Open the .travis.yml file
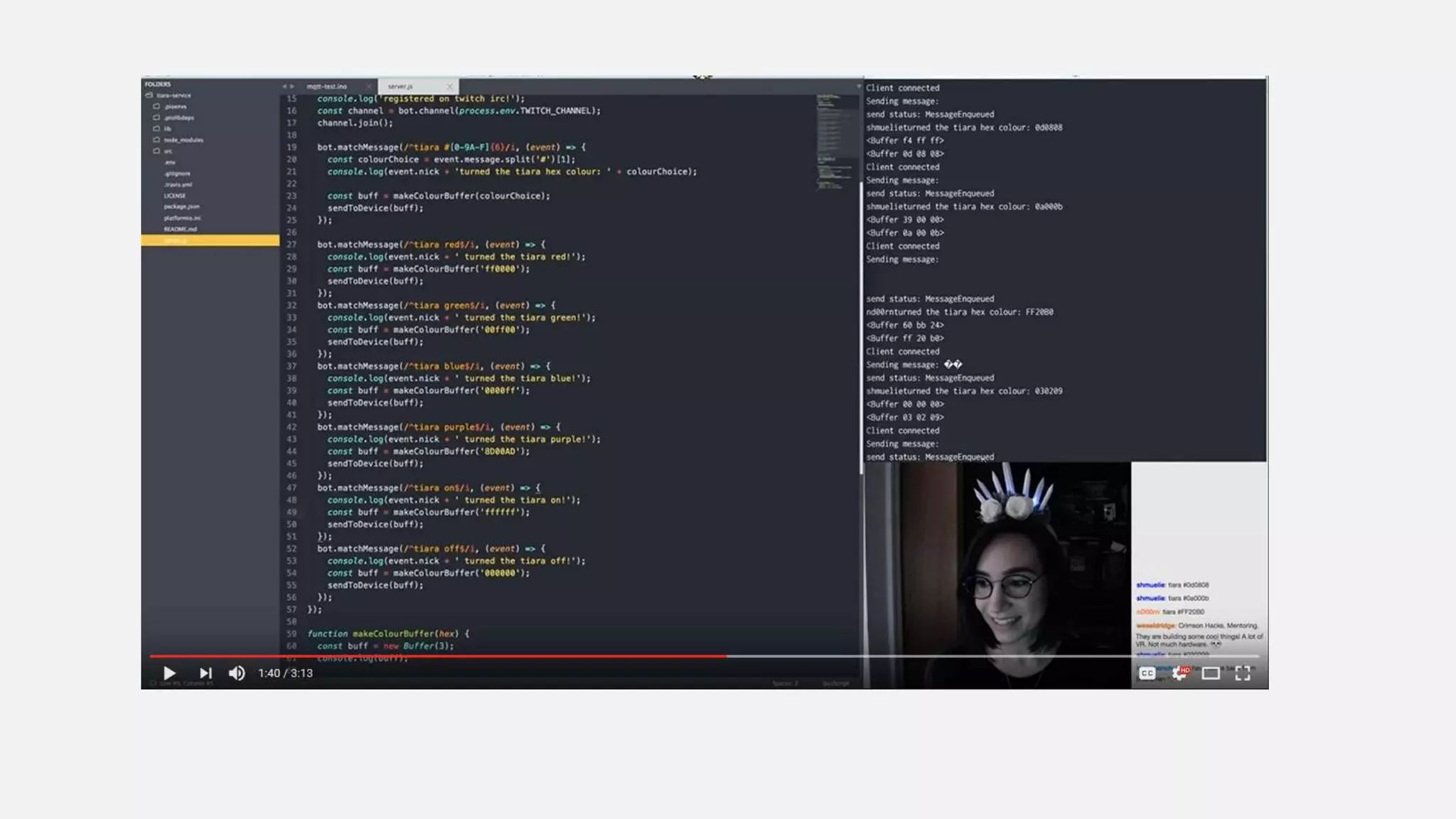This screenshot has height=819, width=1456. (178, 185)
